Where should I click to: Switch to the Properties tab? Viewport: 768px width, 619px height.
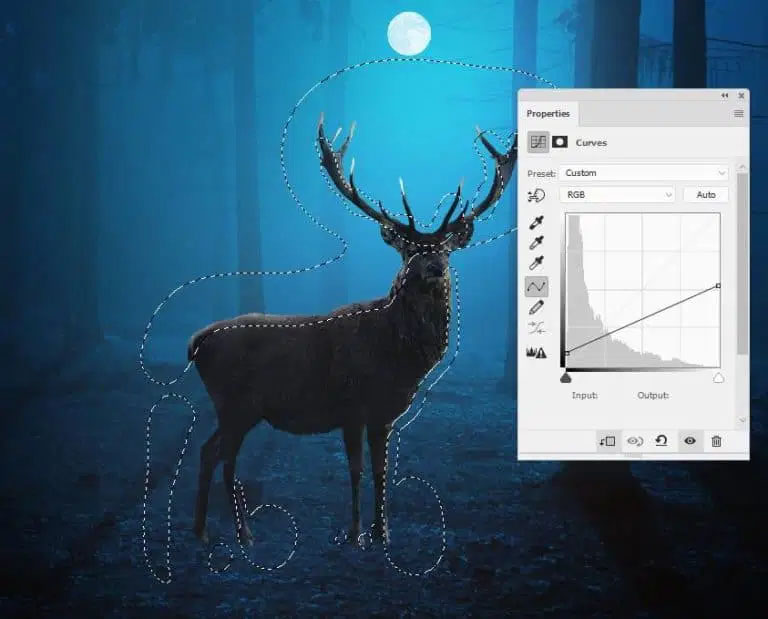point(548,114)
